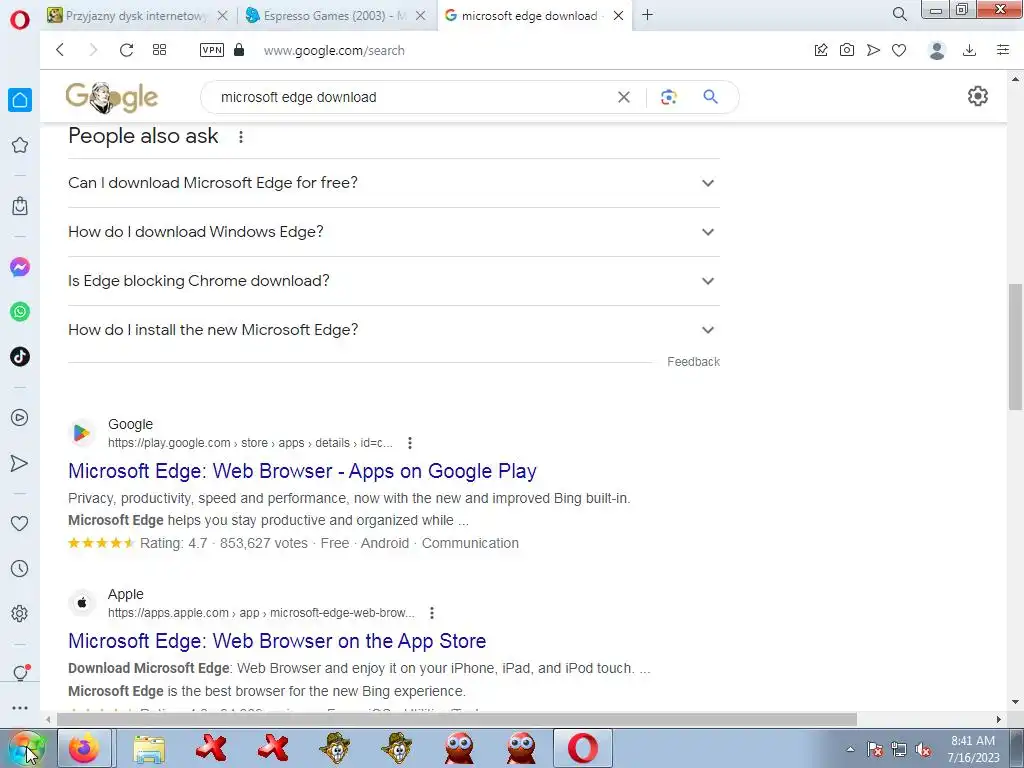Open the downloads panel
The width and height of the screenshot is (1024, 768).
969,50
